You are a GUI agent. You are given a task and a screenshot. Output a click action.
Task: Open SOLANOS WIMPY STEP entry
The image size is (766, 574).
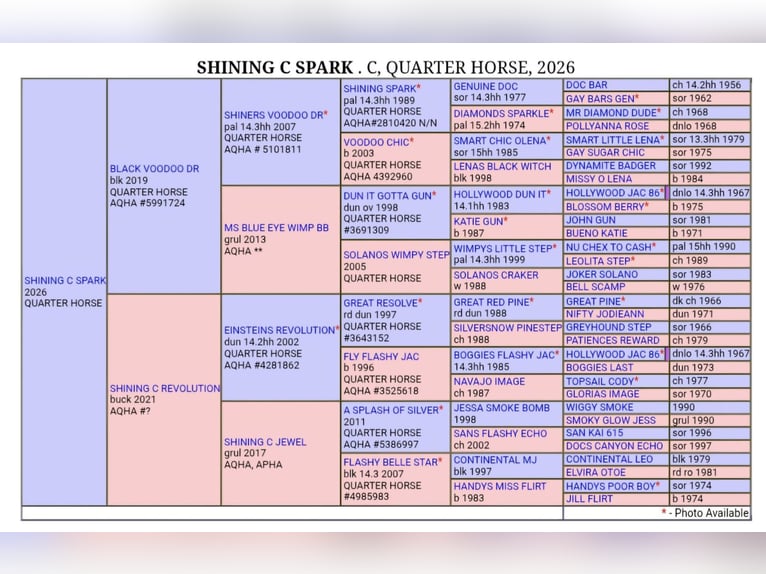tap(396, 255)
